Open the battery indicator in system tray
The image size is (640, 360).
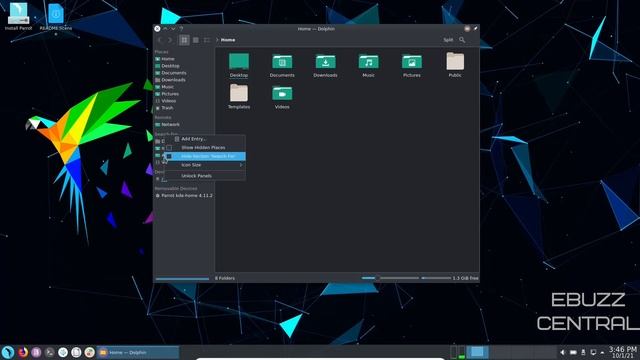(x=573, y=352)
